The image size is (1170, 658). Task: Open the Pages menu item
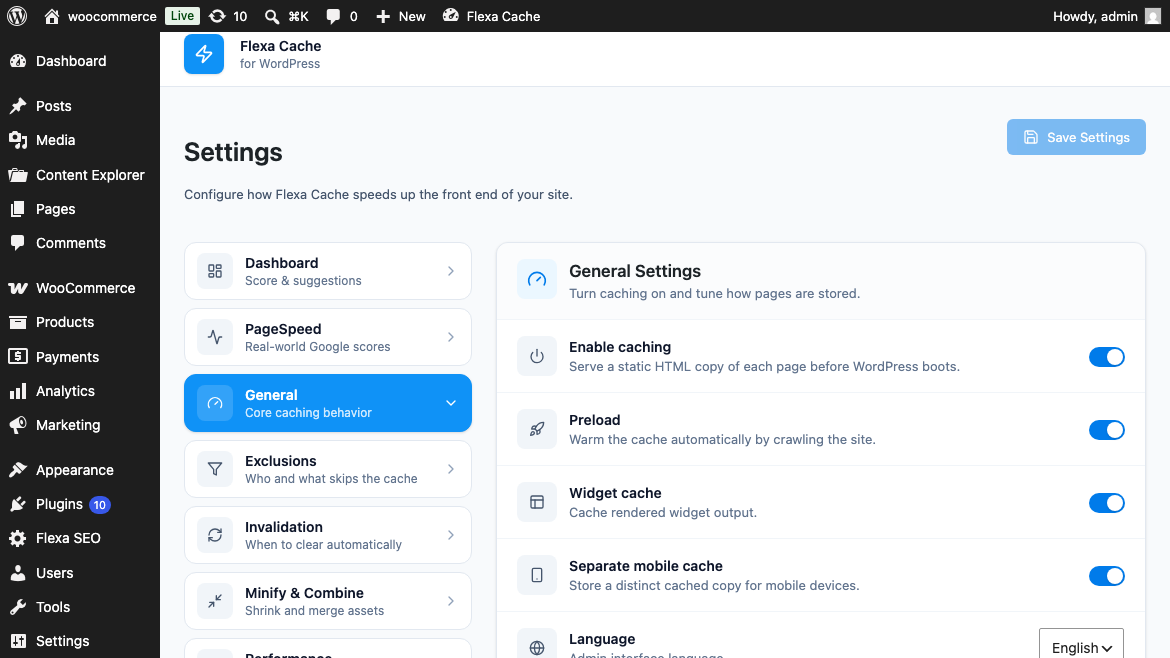tap(80, 209)
